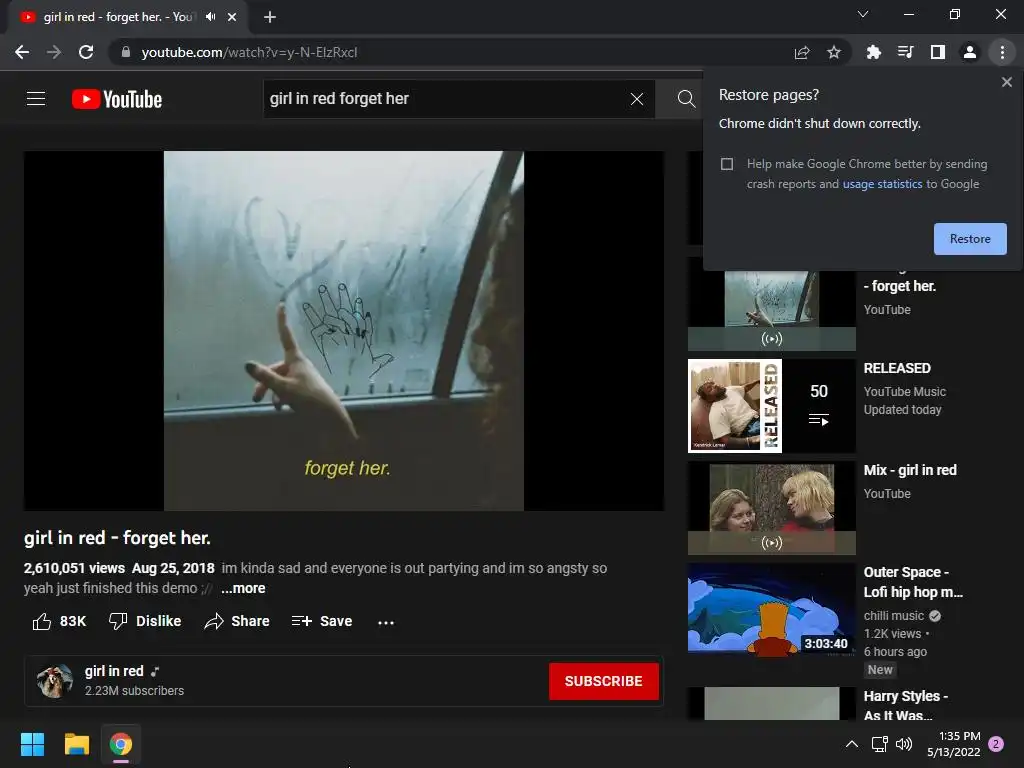Screen dimensions: 1024x768
Task: Open the tab search chevron
Action: tap(863, 14)
